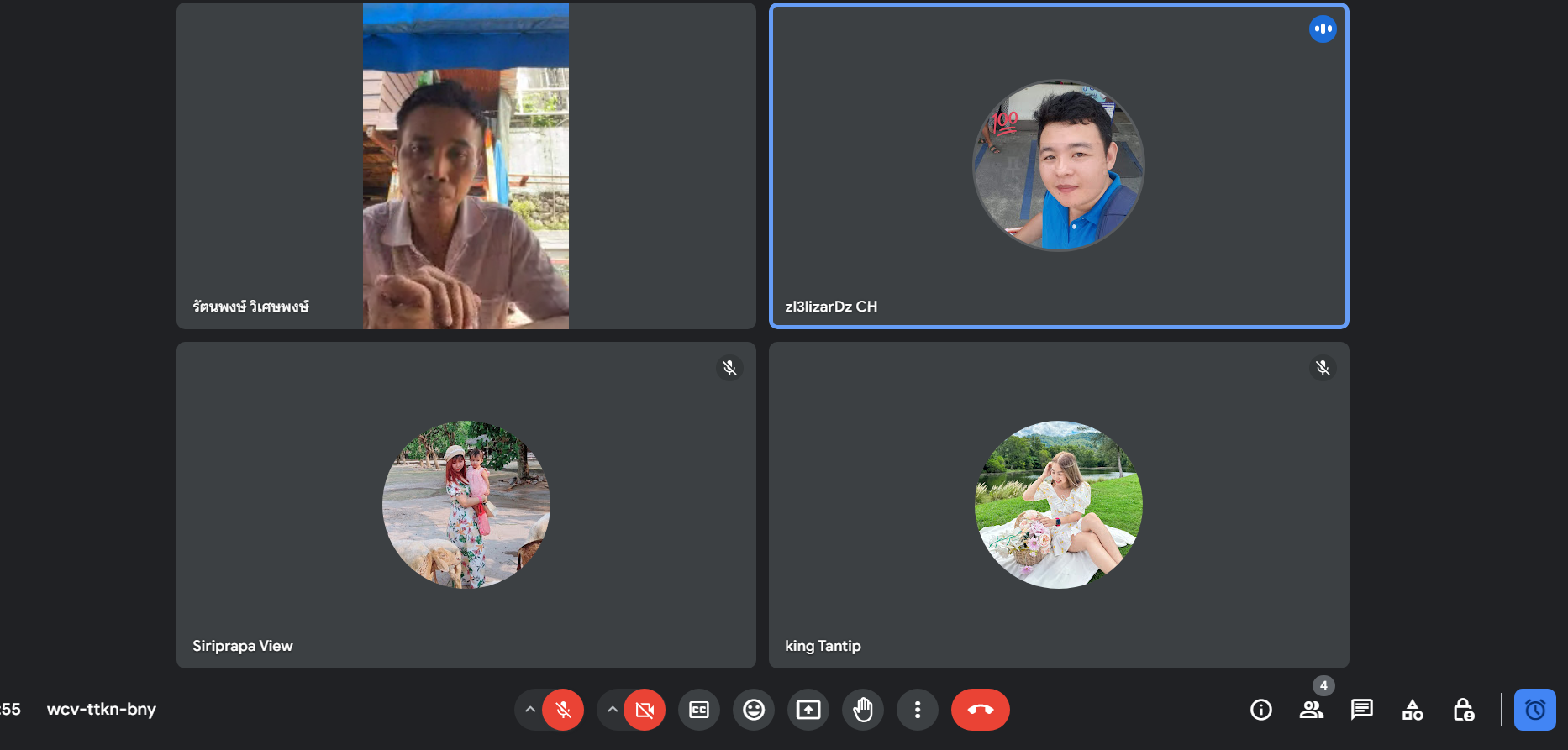This screenshot has height=750, width=1568.
Task: Open the activities panel
Action: point(1413,711)
